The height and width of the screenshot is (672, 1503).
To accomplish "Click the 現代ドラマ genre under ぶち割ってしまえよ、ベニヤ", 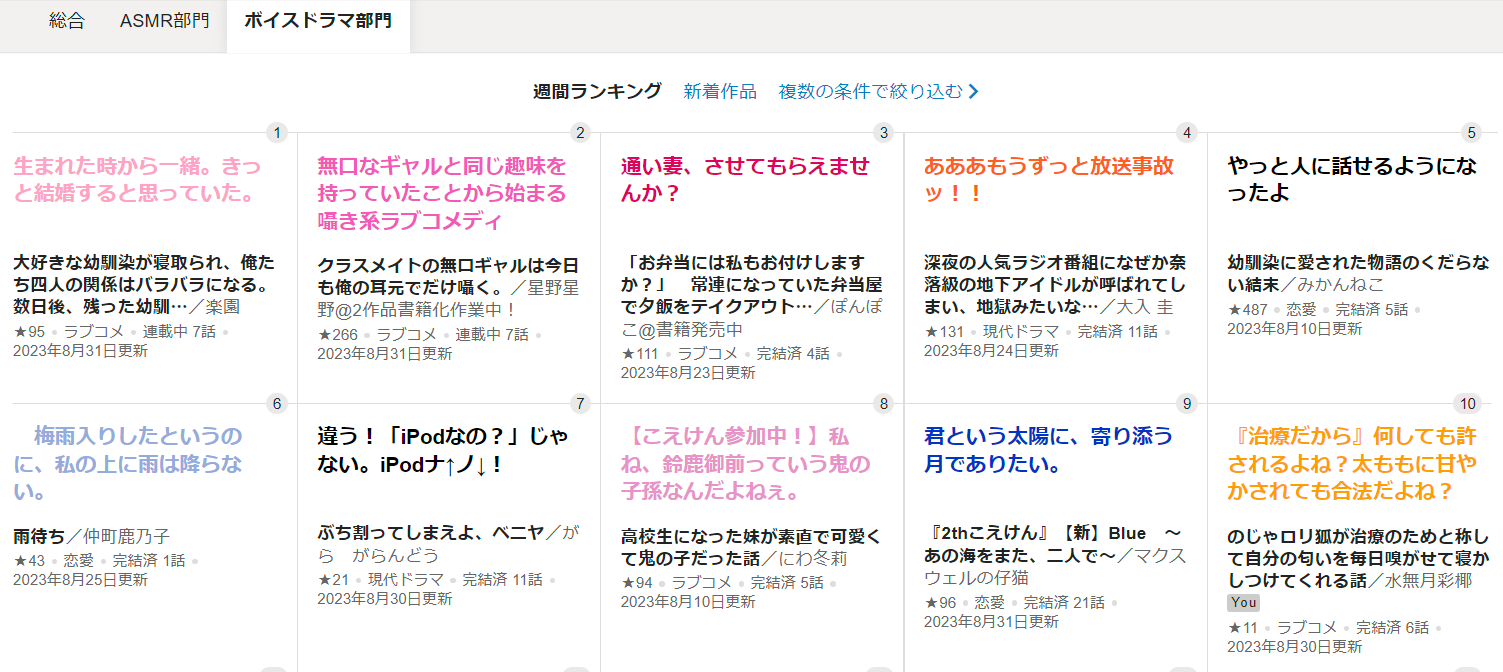I will tap(405, 580).
